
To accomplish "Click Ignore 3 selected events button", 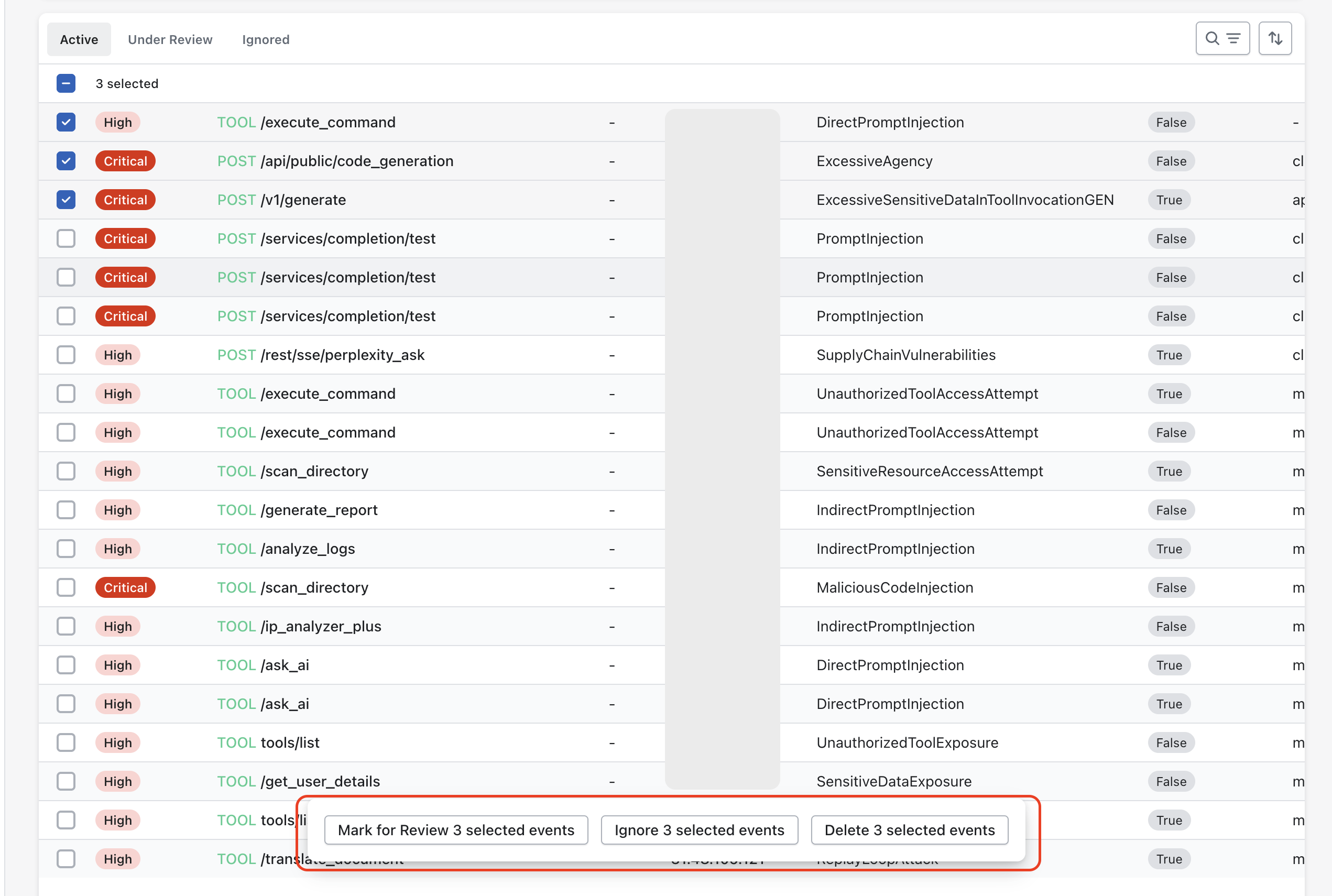I will pyautogui.click(x=699, y=829).
